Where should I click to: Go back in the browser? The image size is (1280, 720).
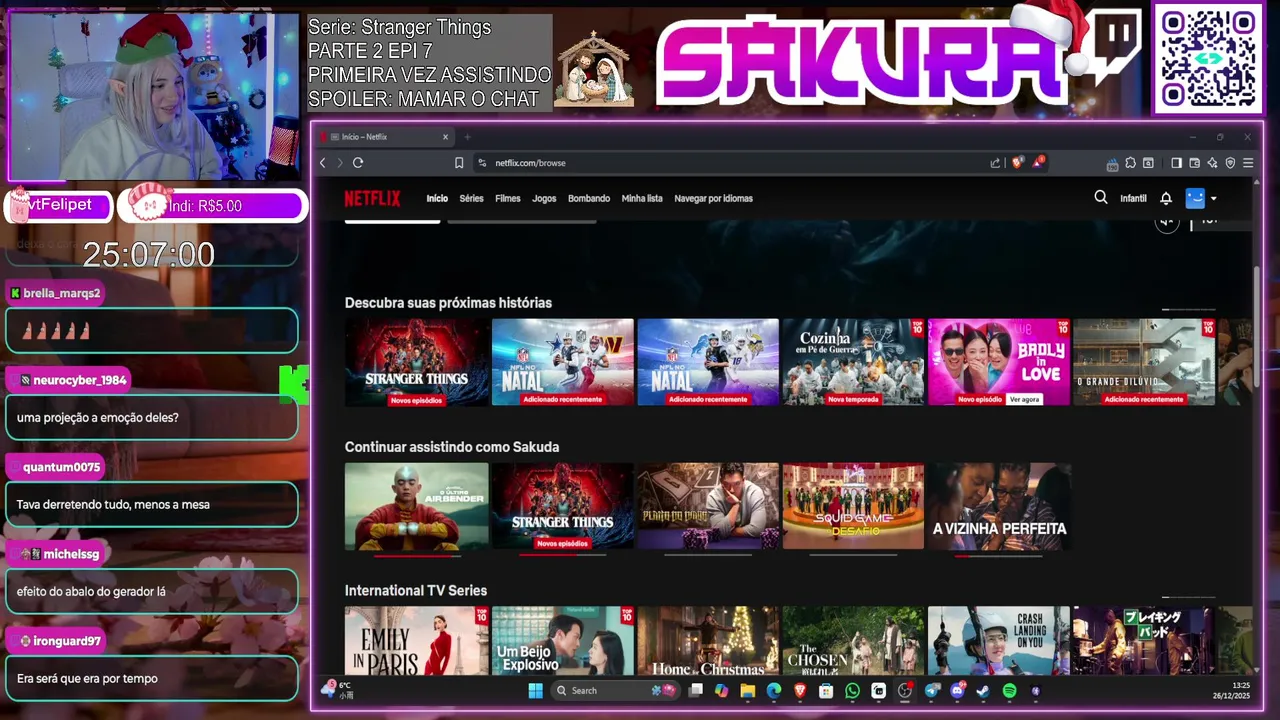click(x=323, y=163)
